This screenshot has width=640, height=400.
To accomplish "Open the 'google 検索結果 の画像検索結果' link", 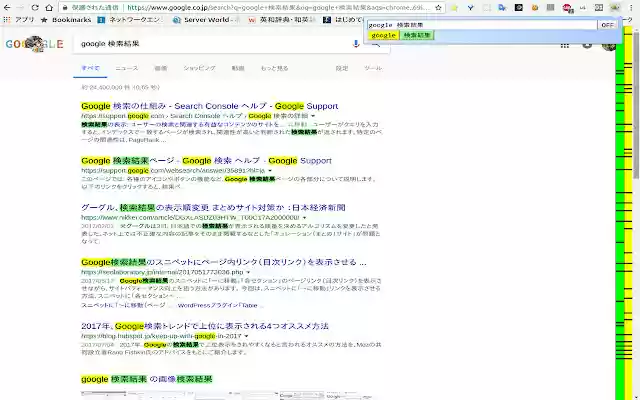I will pos(147,379).
